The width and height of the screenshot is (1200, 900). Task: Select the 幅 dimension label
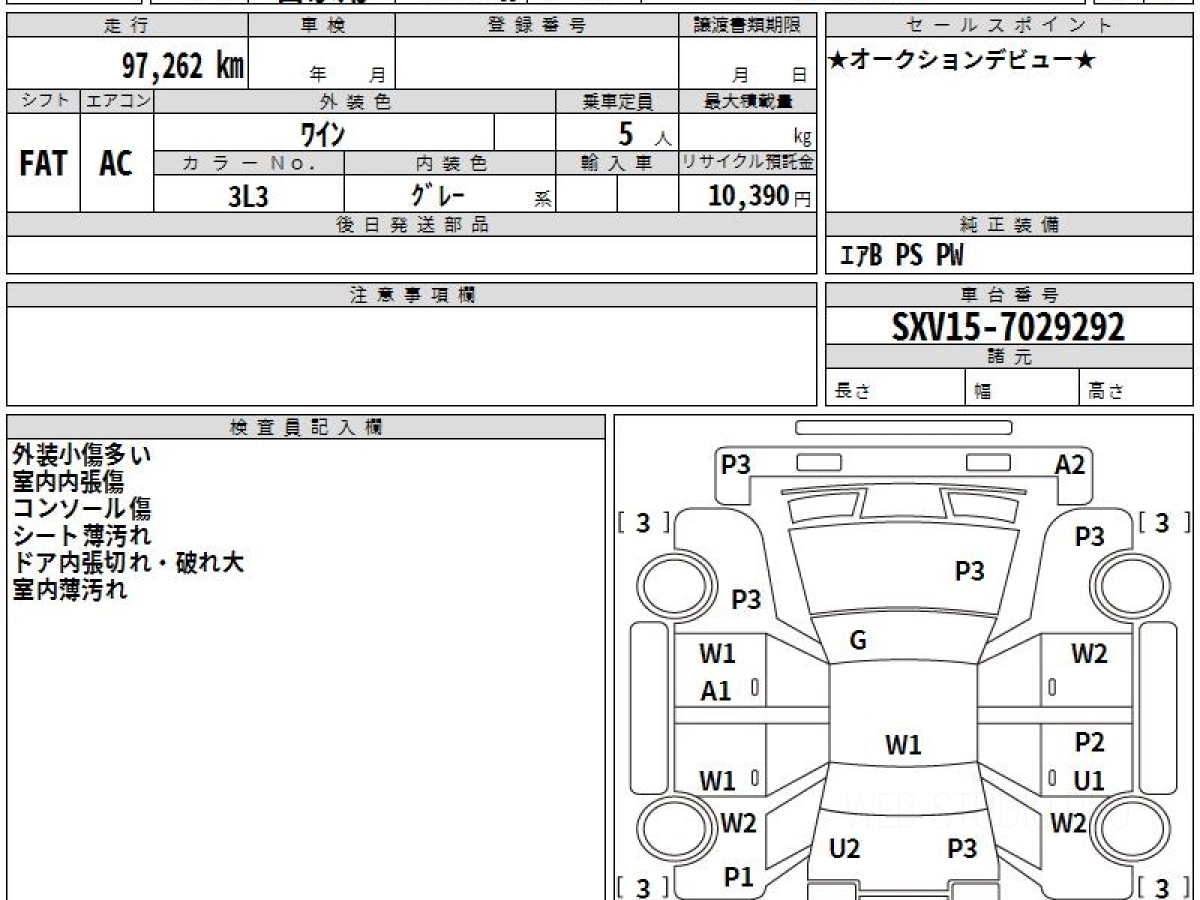pos(983,392)
